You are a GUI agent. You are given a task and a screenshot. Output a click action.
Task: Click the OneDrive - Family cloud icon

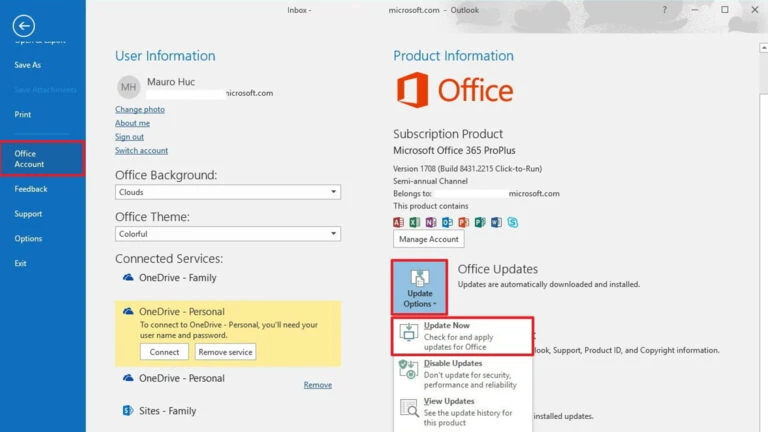pyautogui.click(x=128, y=278)
